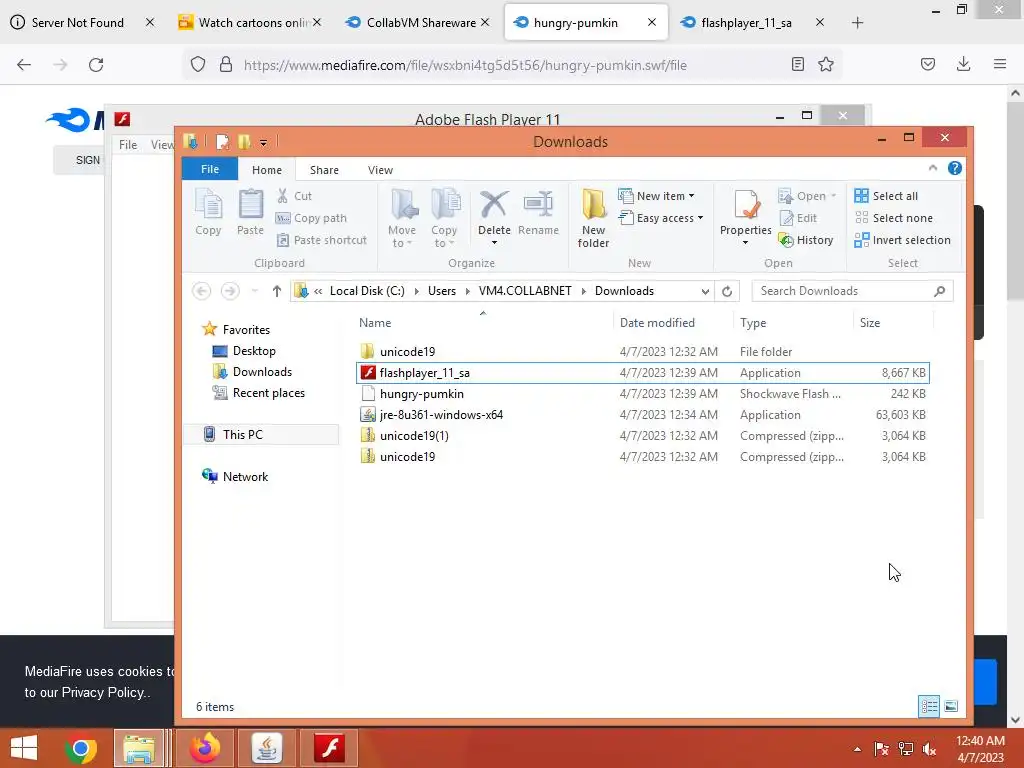This screenshot has width=1024, height=768.
Task: Expand the address bar history dropdown
Action: (705, 291)
